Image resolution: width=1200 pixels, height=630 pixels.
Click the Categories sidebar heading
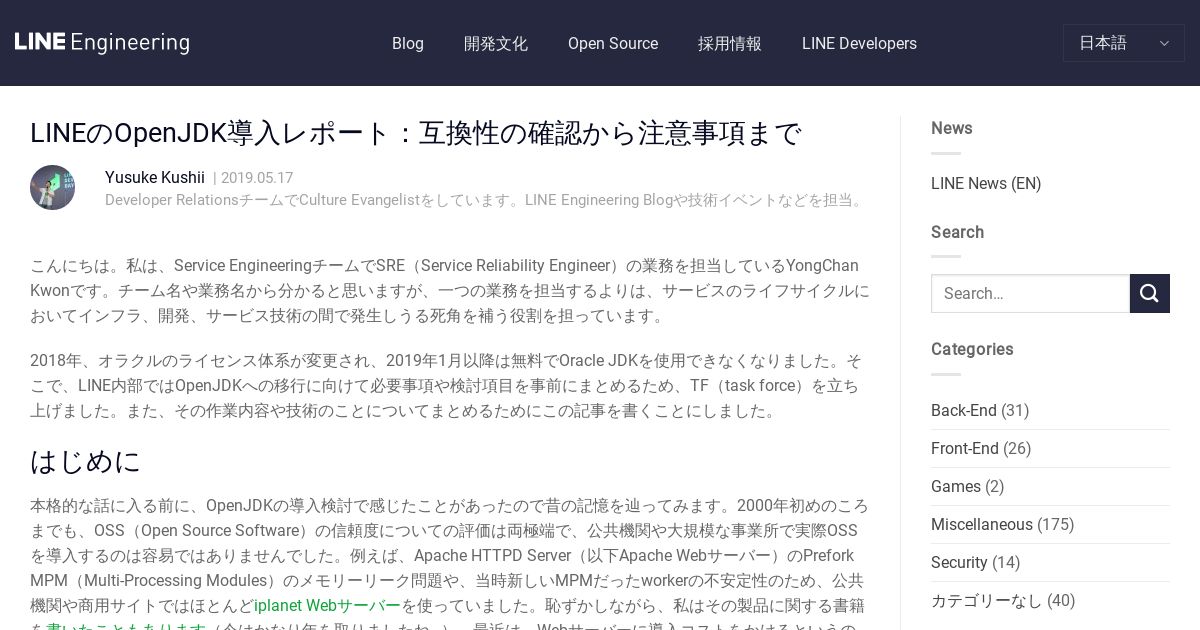pyautogui.click(x=972, y=349)
